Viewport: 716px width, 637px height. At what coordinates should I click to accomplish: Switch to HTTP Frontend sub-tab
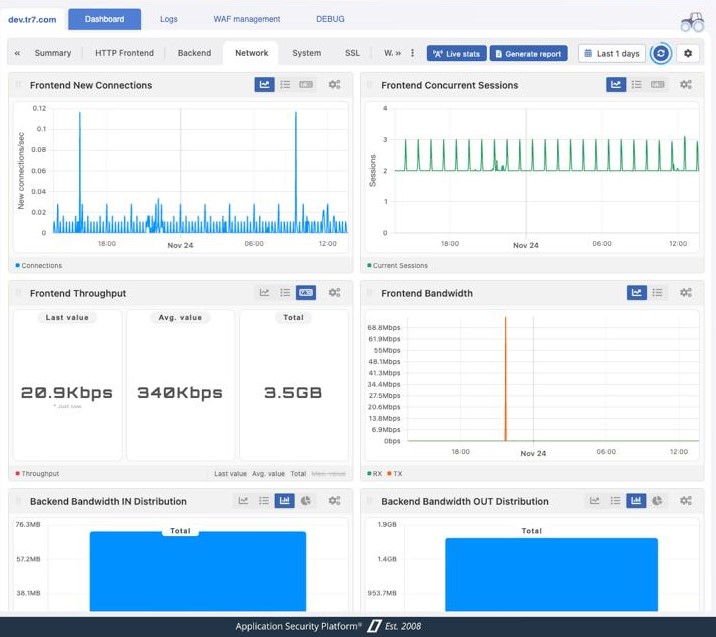[124, 53]
